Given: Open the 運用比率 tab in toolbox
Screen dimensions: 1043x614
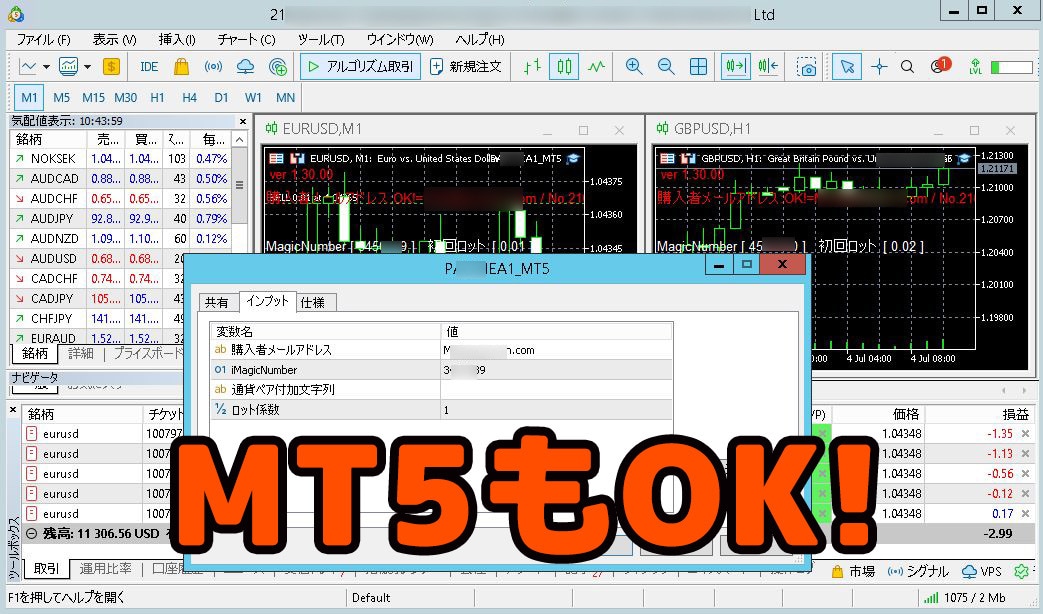Looking at the screenshot, I should click(x=106, y=569).
